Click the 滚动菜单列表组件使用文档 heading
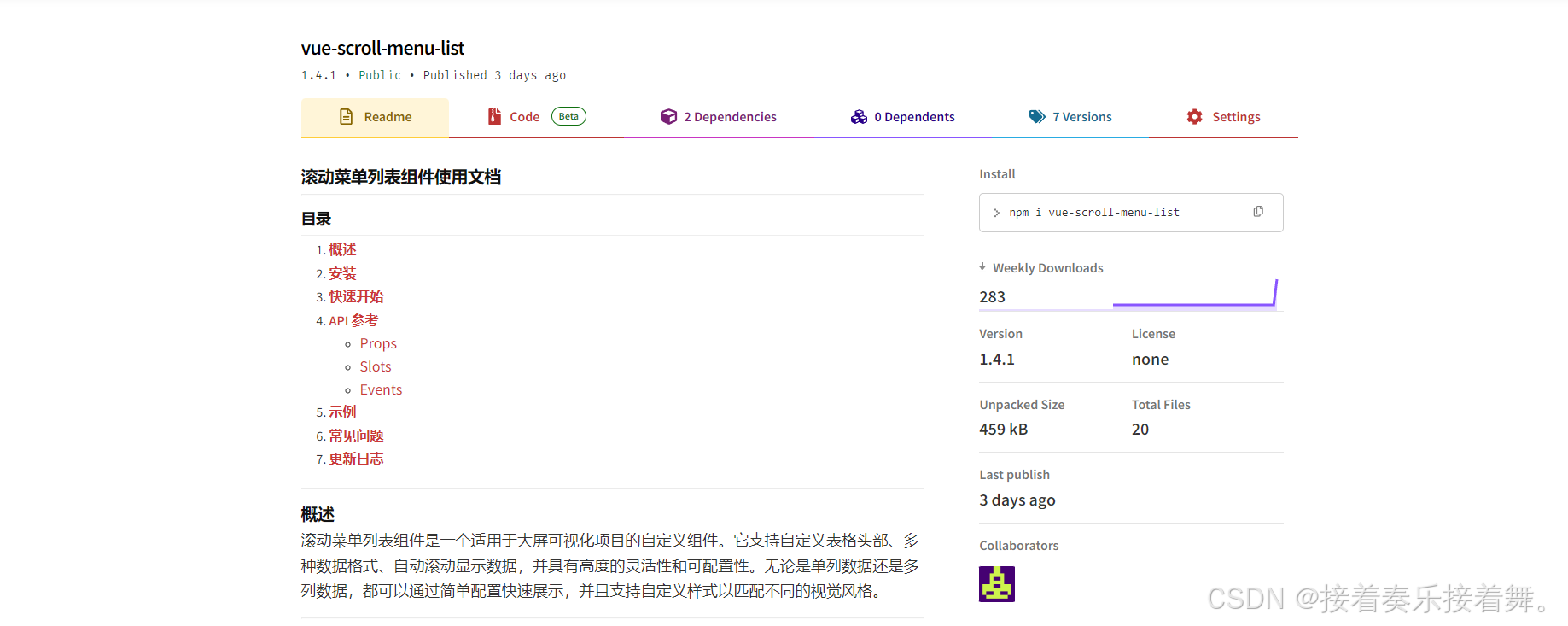 click(400, 177)
